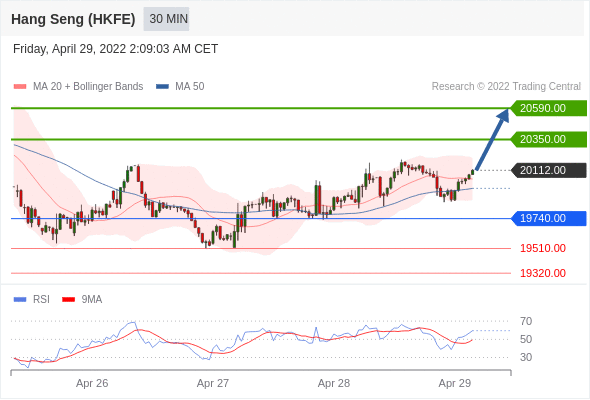Click the 19320.00 support level label

543,273
